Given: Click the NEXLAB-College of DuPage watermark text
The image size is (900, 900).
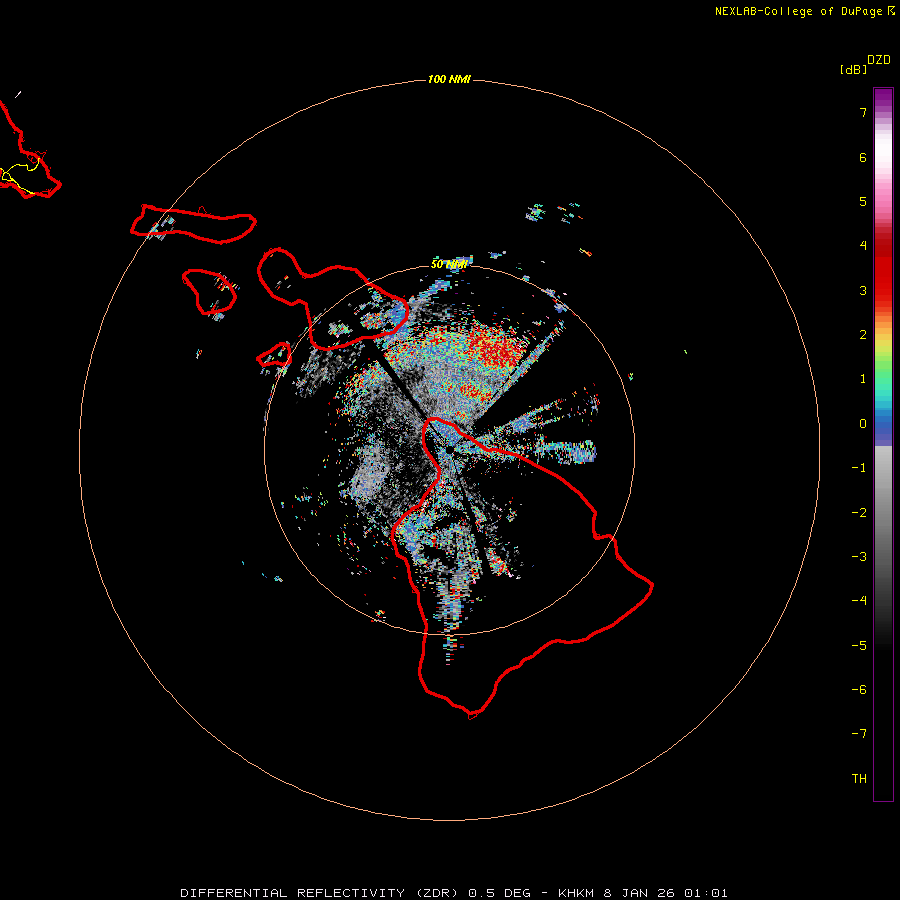Looking at the screenshot, I should (x=804, y=11).
